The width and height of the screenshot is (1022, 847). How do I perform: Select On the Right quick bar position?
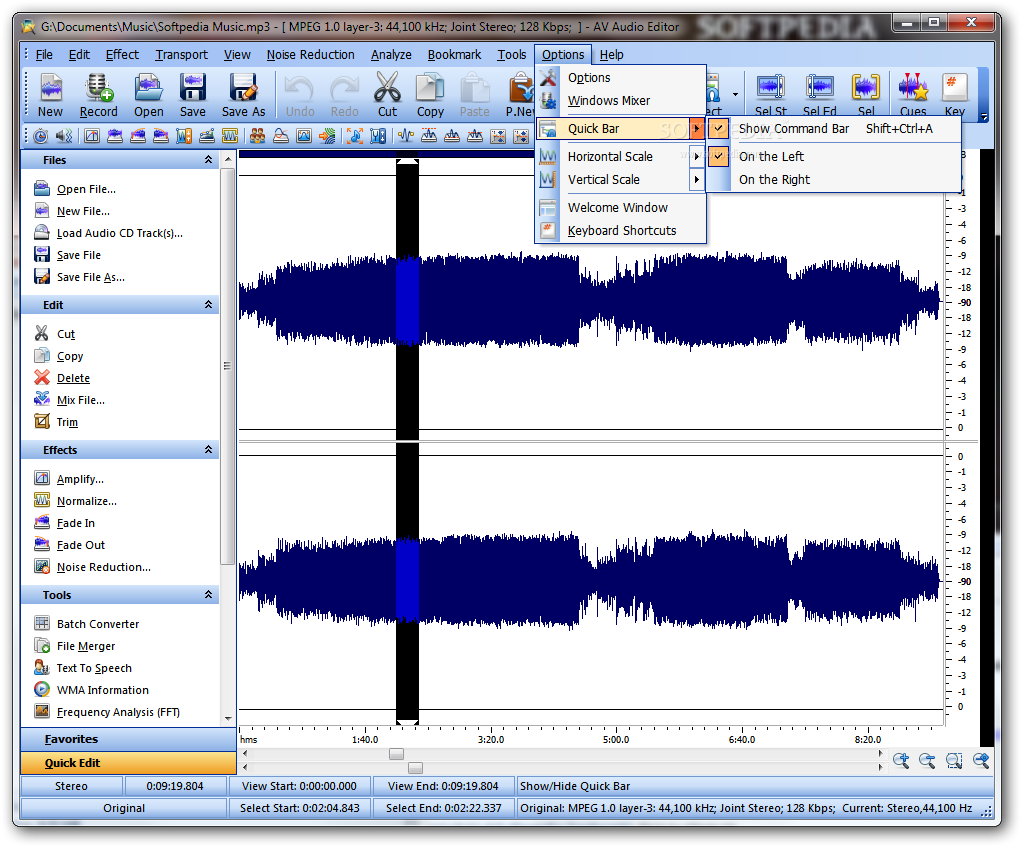(774, 180)
